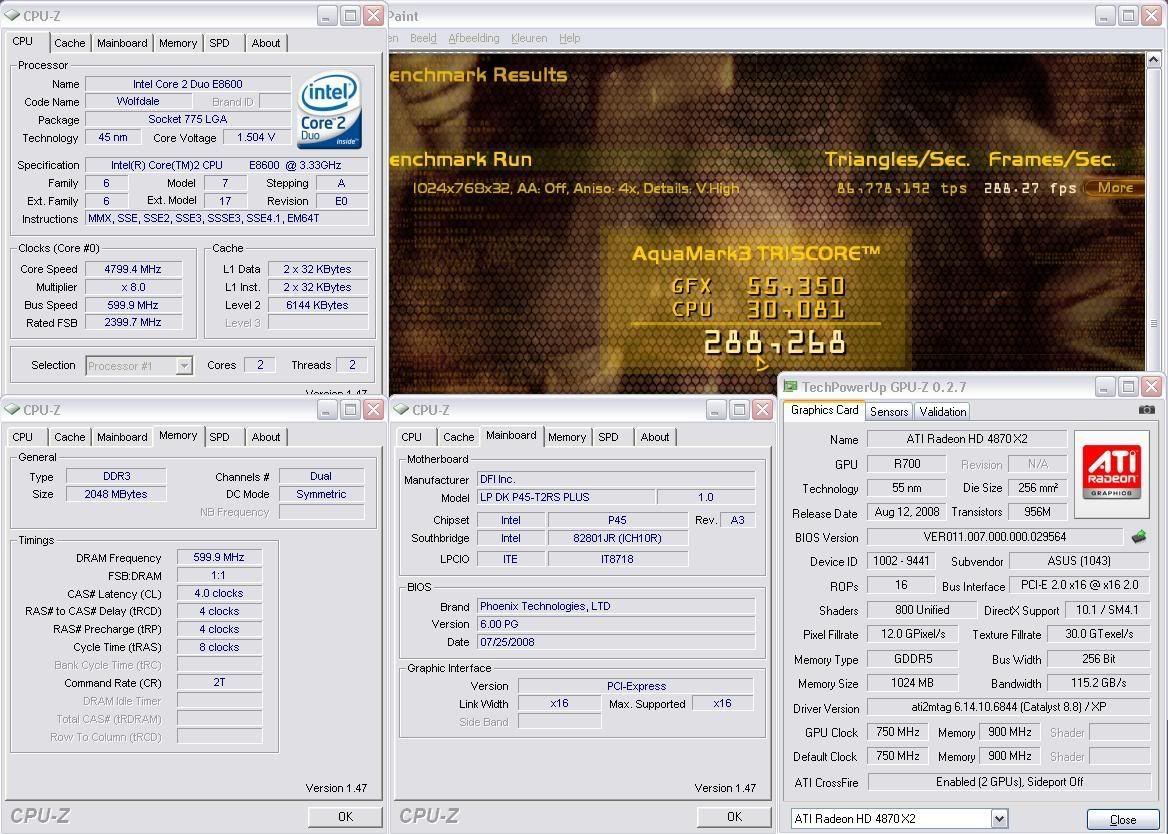The width and height of the screenshot is (1168, 834).
Task: Click the DRAM Frequency 599.9 MHz value
Action: [x=219, y=557]
